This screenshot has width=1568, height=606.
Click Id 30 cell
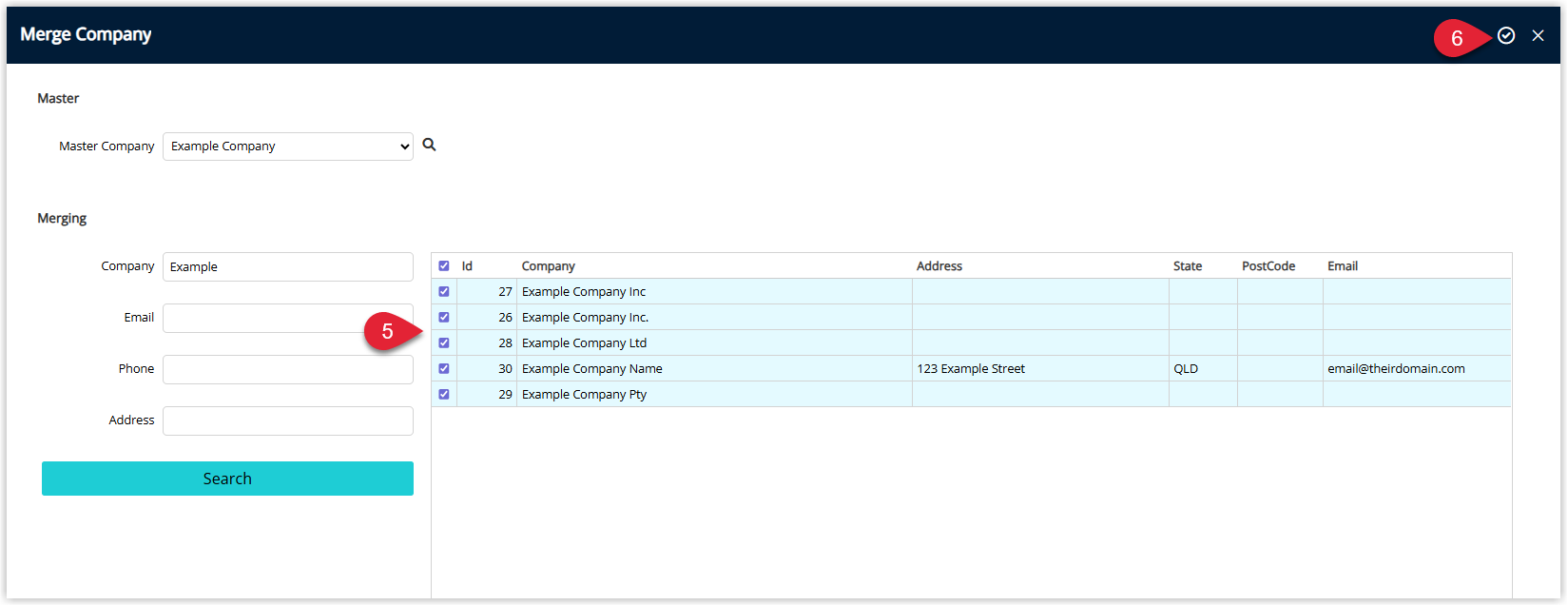click(487, 369)
